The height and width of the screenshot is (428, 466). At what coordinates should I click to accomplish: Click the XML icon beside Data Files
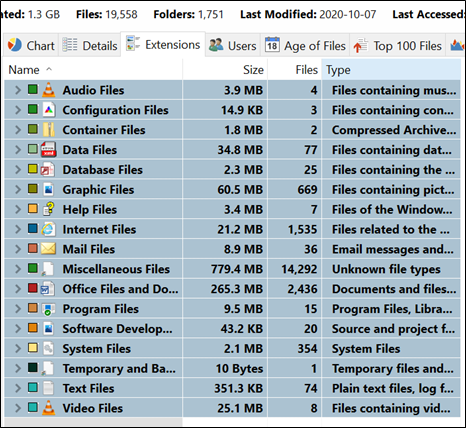tap(48, 149)
